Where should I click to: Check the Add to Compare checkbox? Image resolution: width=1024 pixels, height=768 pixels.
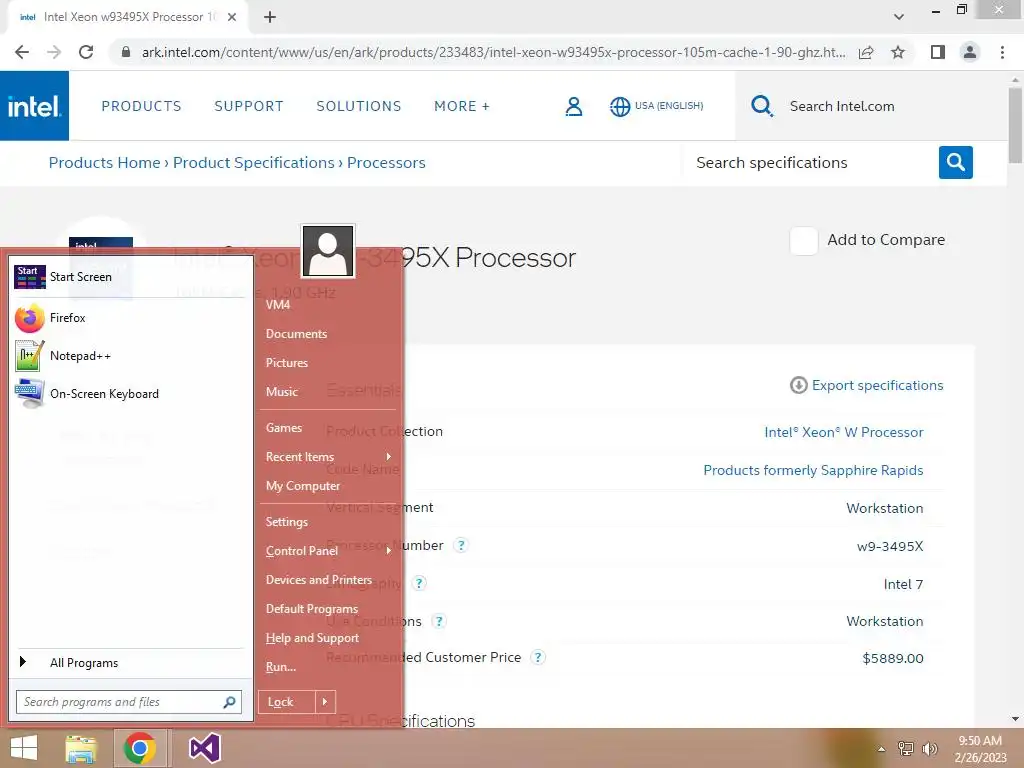point(803,241)
